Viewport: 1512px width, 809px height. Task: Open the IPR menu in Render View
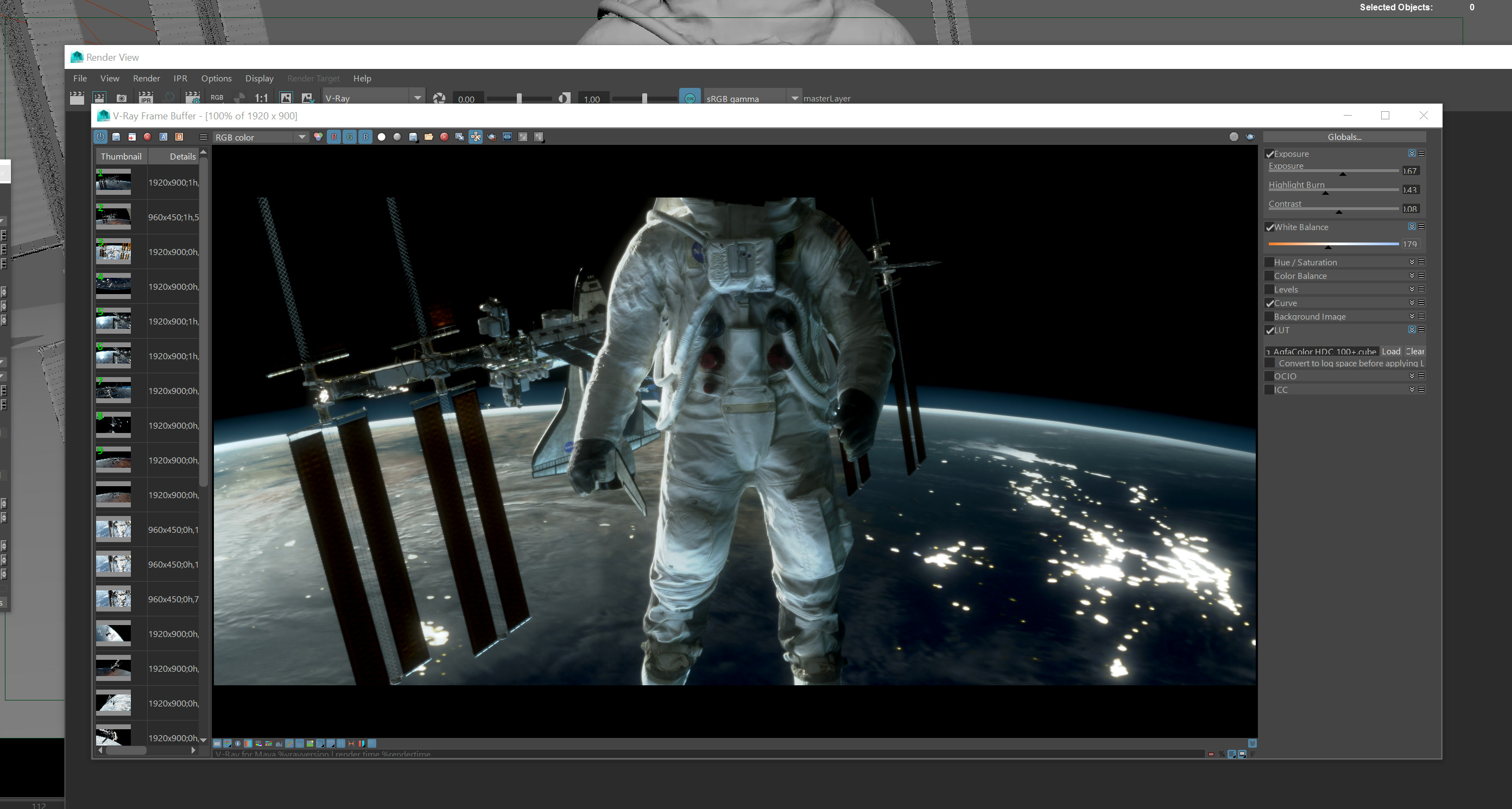coord(180,78)
